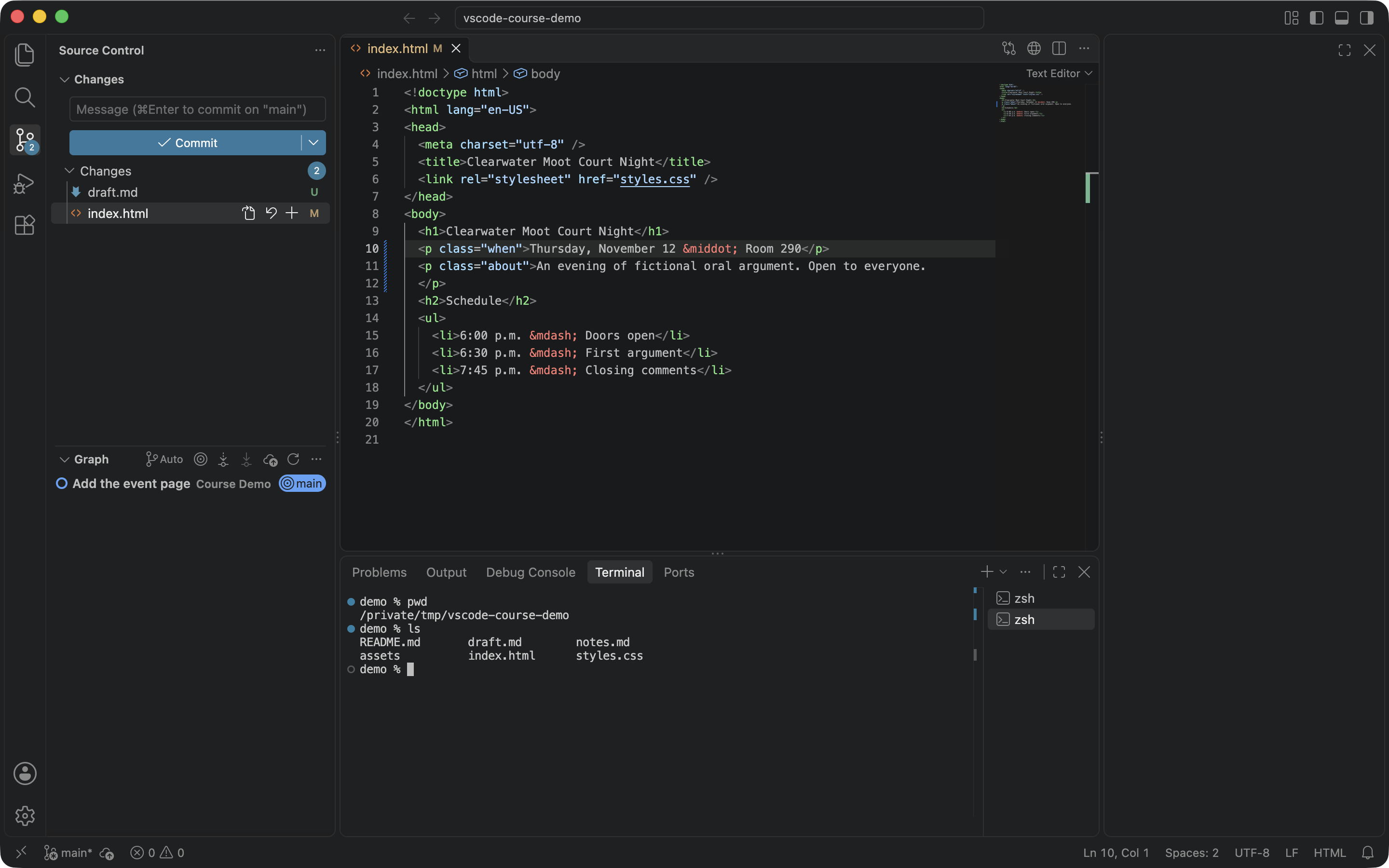Toggle the primary side bar
Viewport: 1389px width, 868px height.
(1317, 18)
